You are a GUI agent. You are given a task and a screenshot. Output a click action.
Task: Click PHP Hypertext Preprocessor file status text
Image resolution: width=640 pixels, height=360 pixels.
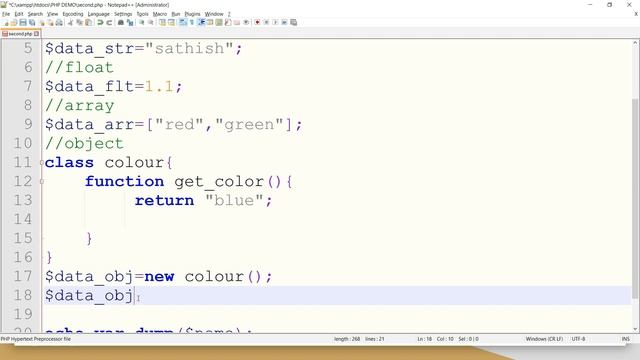tap(36, 339)
